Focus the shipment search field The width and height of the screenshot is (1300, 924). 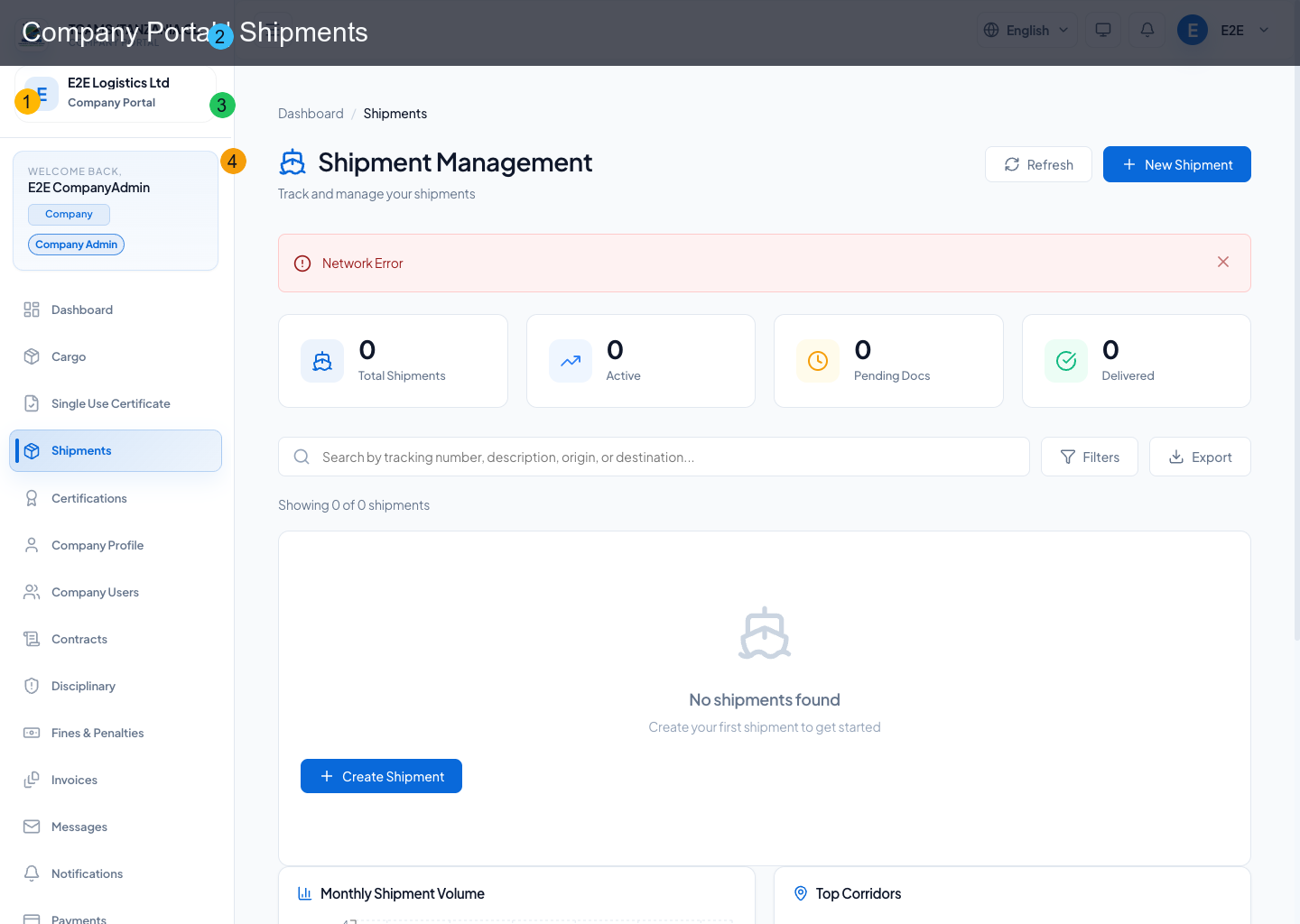coord(654,457)
